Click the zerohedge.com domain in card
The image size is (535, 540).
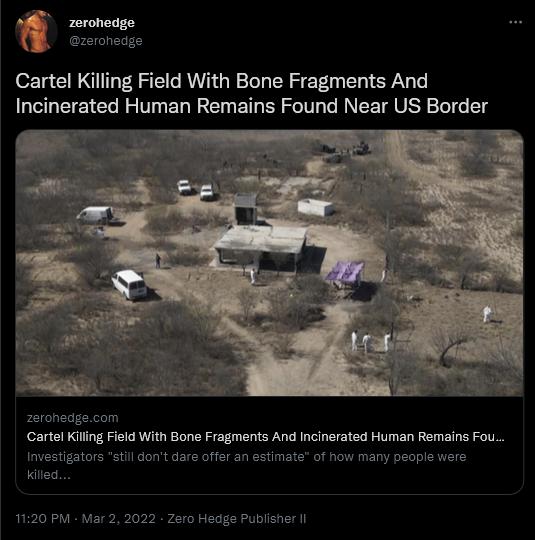73,418
